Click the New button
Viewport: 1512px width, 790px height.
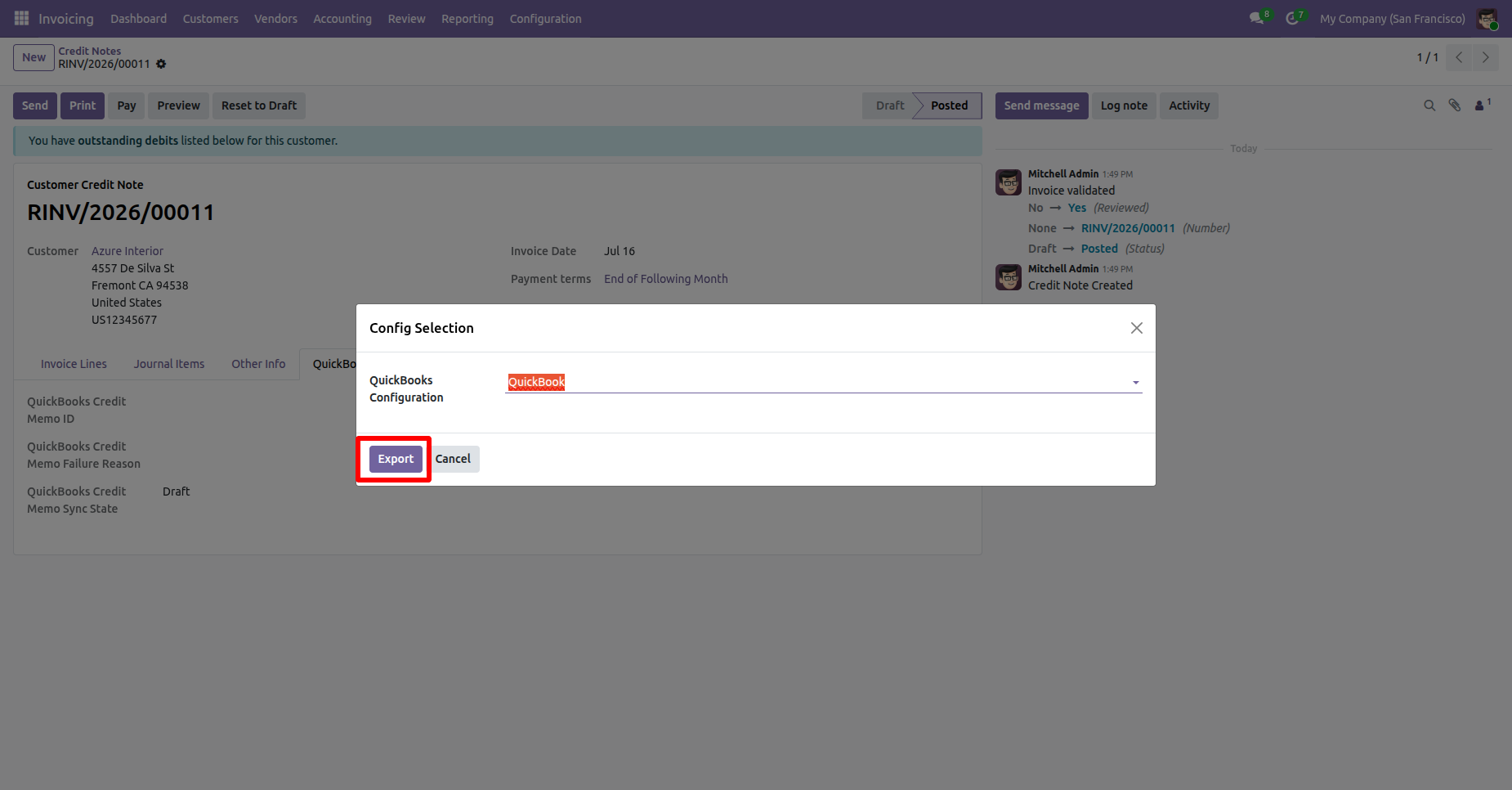(34, 57)
